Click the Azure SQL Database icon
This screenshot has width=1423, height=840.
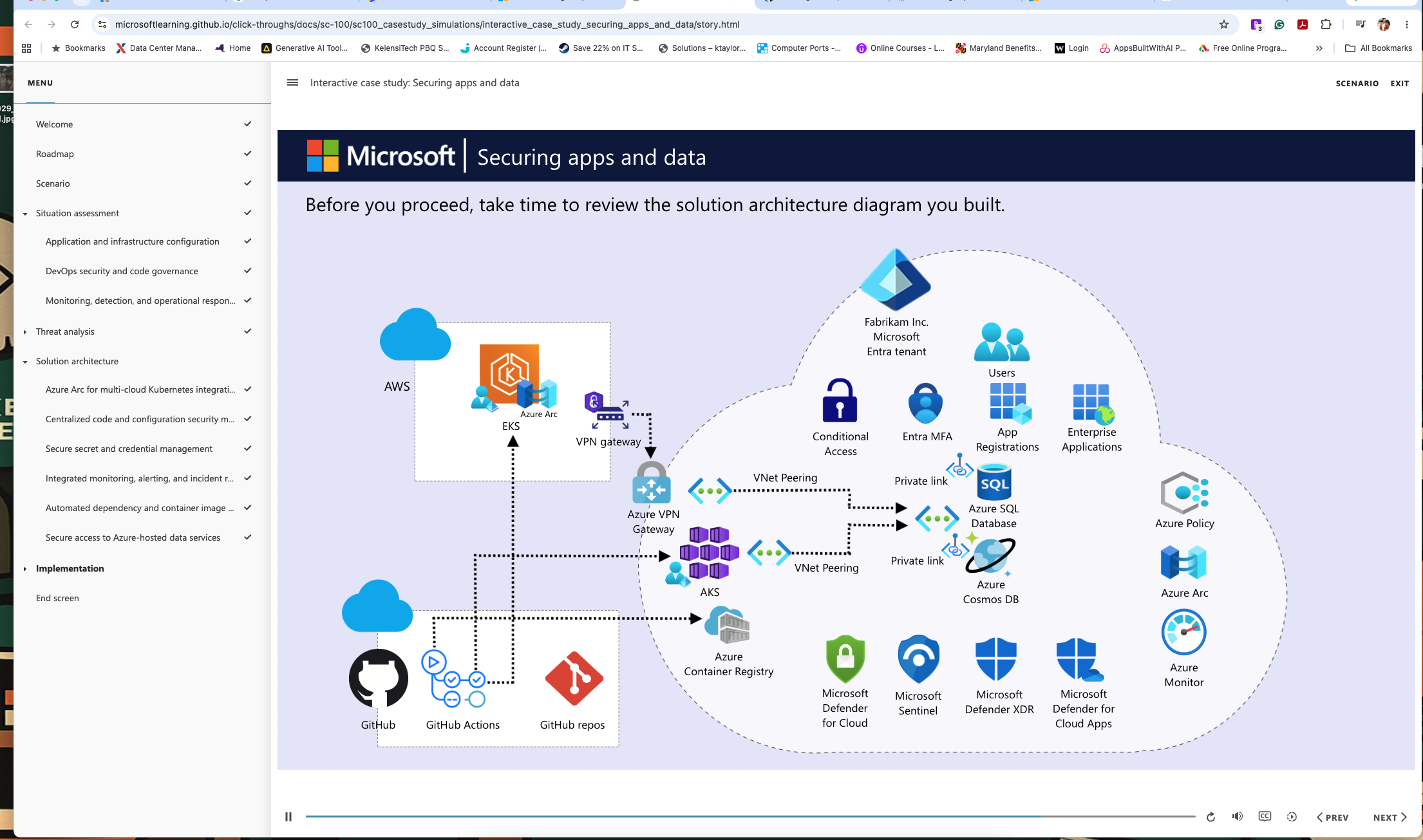994,481
